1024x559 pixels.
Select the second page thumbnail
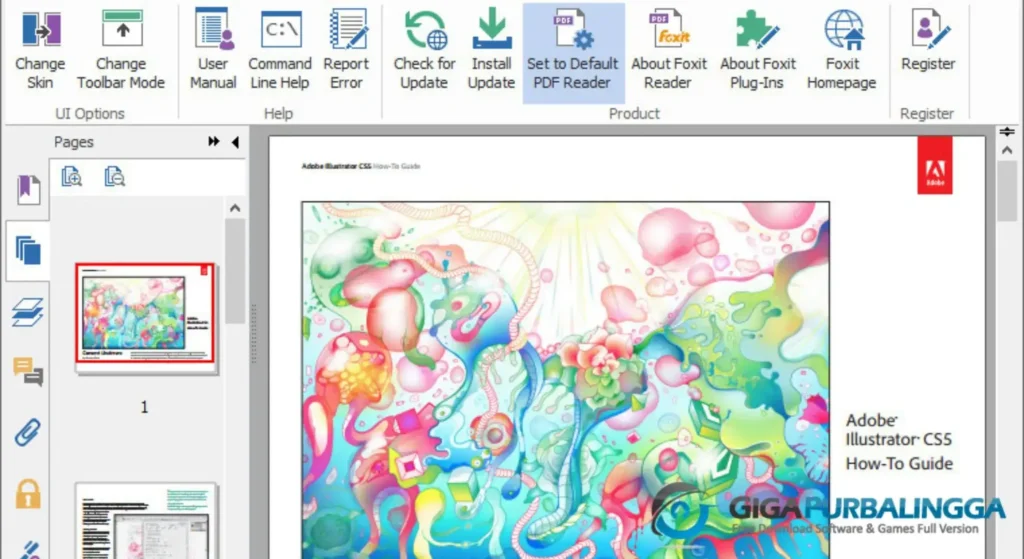pyautogui.click(x=145, y=520)
